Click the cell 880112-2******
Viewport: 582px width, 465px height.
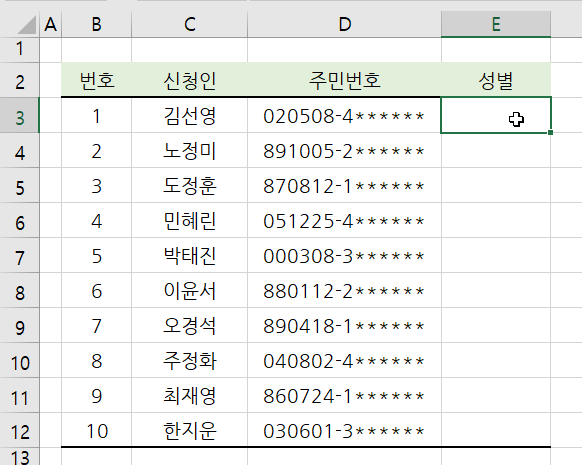point(344,290)
